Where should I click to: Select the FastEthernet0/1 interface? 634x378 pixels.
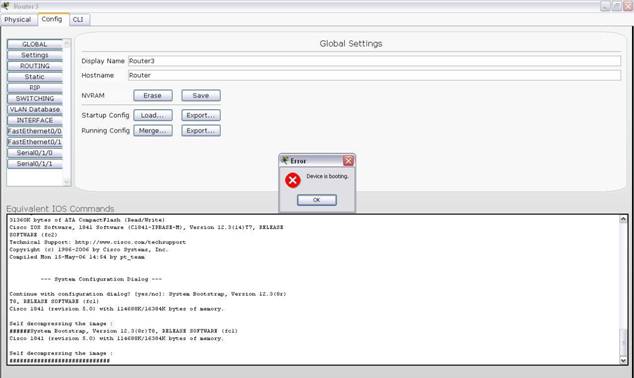coord(35,142)
